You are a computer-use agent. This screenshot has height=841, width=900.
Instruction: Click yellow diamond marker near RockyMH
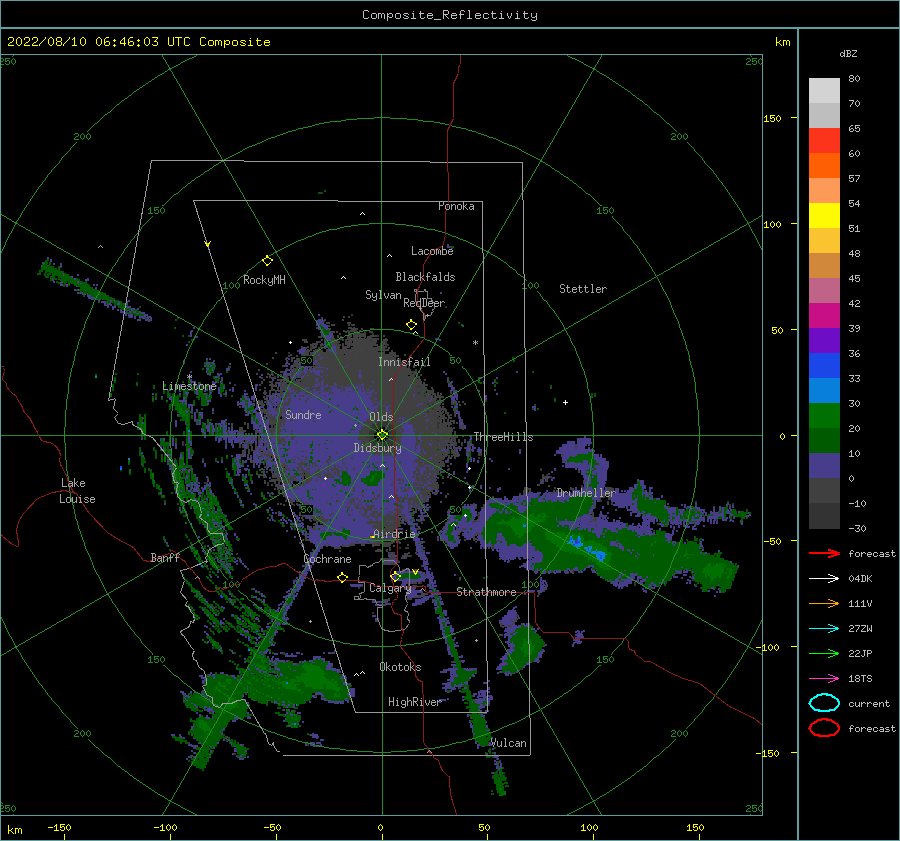pos(267,261)
